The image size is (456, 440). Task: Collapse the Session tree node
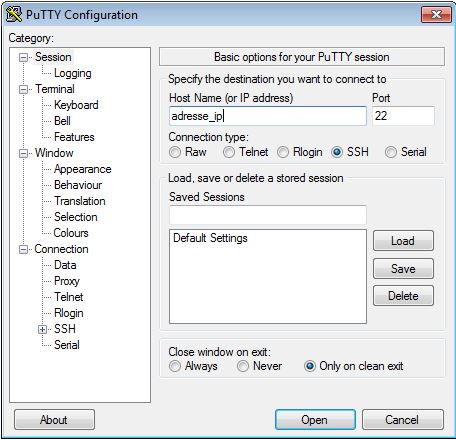coord(23,57)
